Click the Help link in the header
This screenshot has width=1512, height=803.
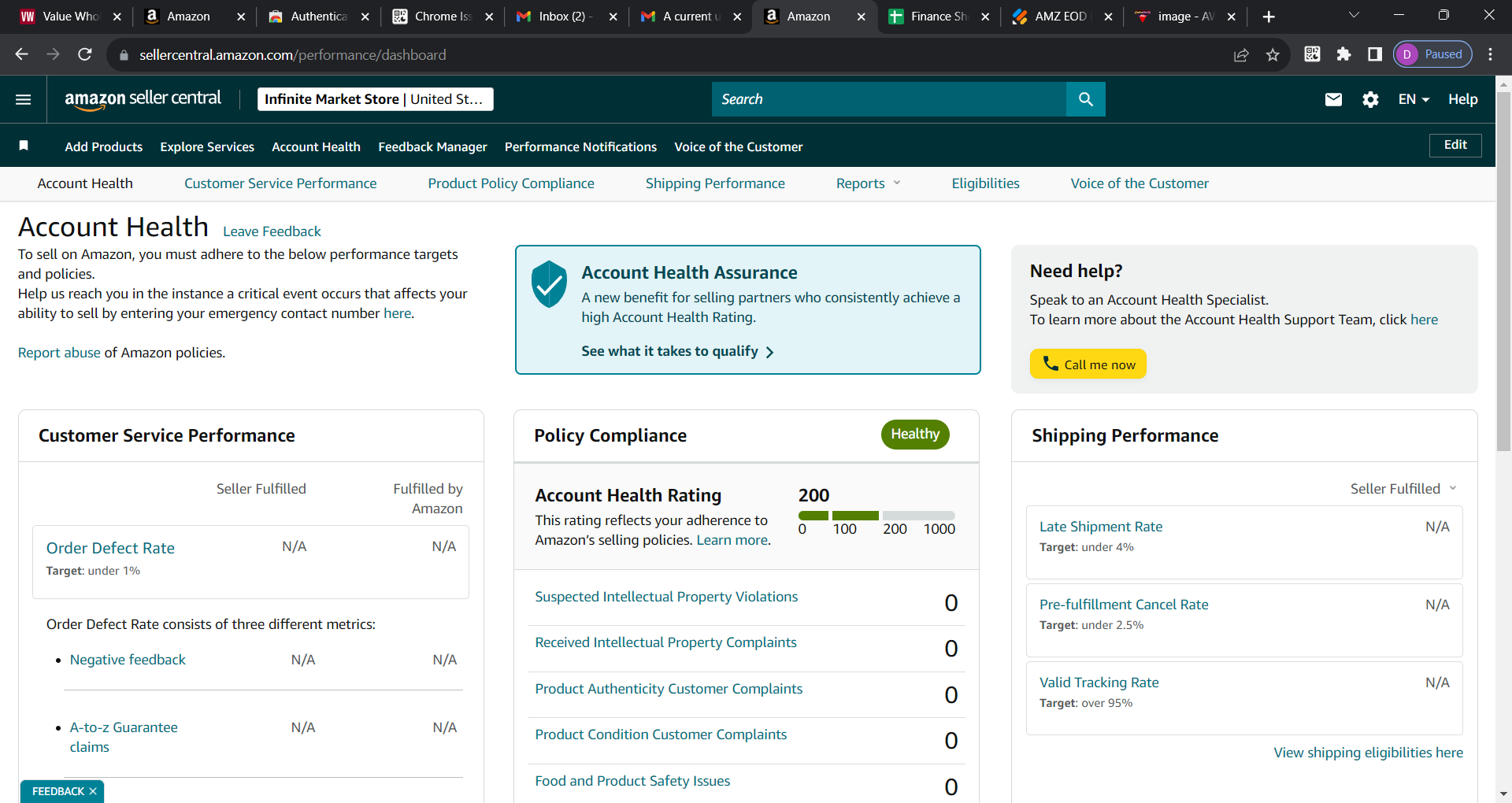click(x=1462, y=99)
